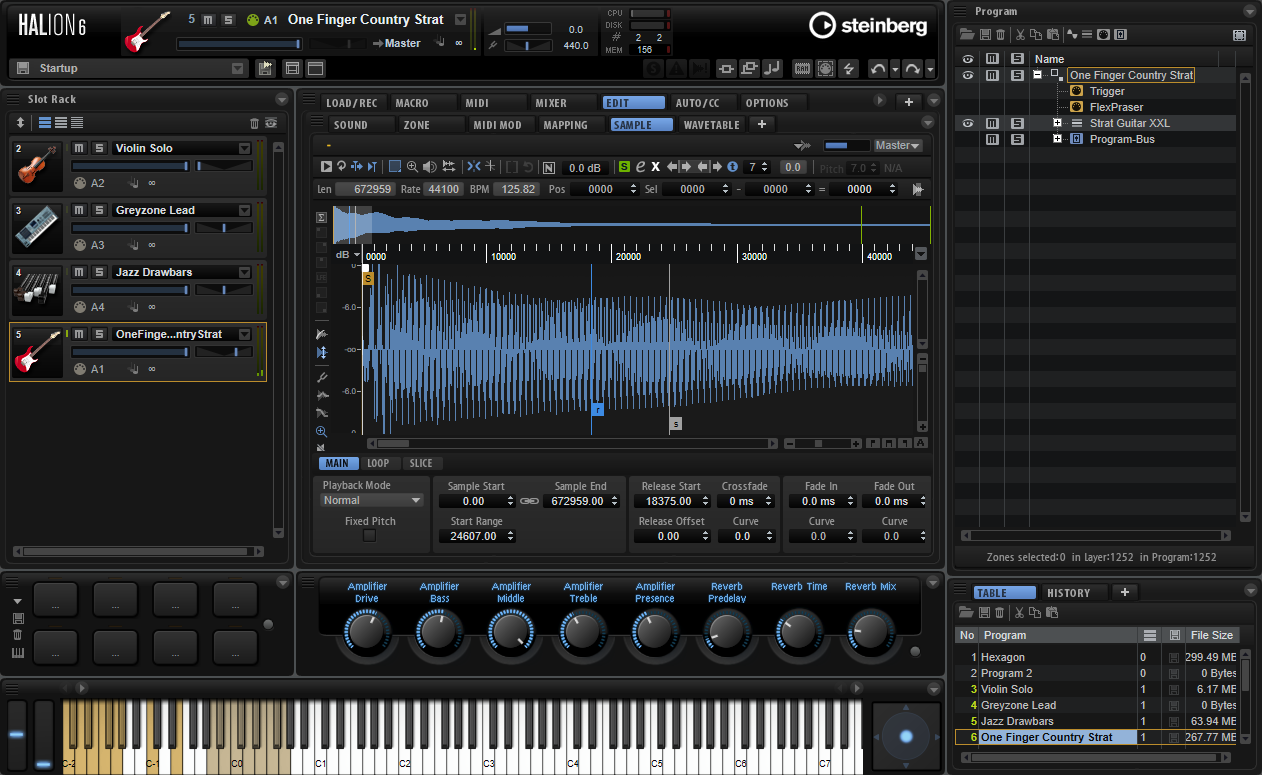
Task: Enable the Fixed Pitch checkbox
Action: pyautogui.click(x=369, y=536)
